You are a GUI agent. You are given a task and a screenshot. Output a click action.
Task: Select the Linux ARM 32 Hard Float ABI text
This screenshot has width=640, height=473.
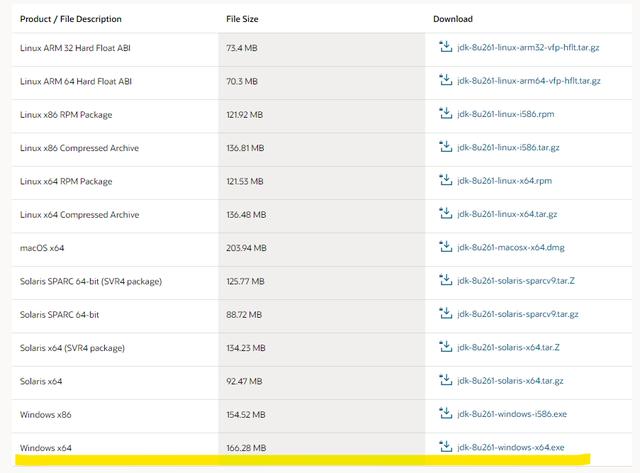[75, 48]
